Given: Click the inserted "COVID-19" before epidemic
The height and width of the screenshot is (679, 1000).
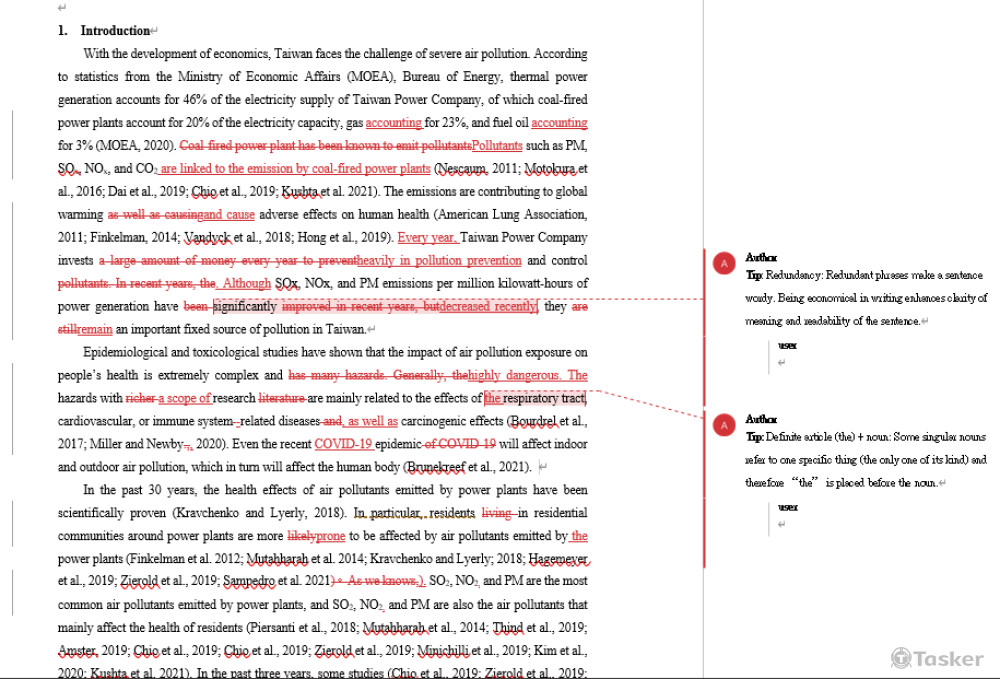Looking at the screenshot, I should (343, 444).
